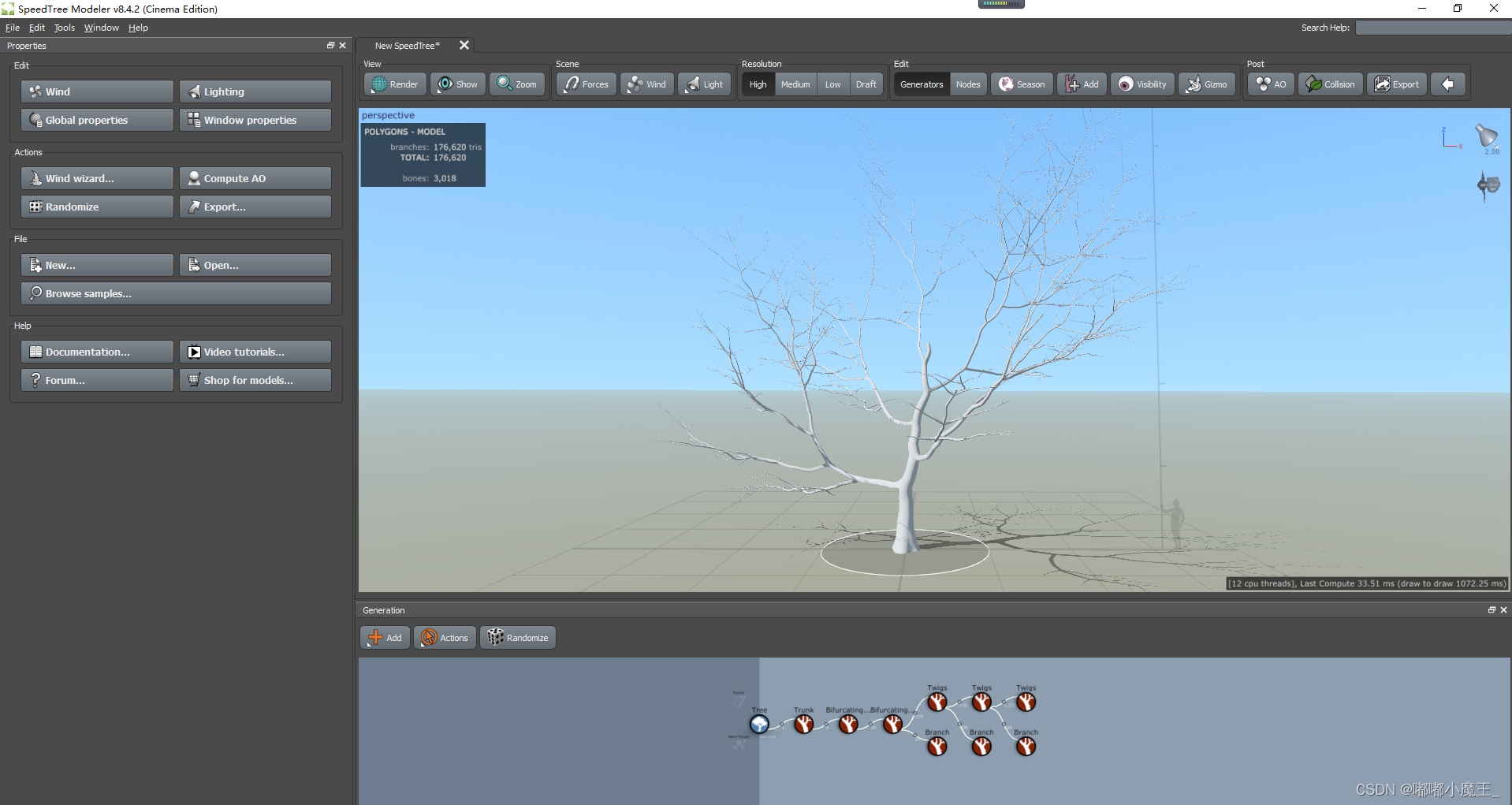Select Draft resolution
Image resolution: width=1512 pixels, height=805 pixels.
coord(866,84)
